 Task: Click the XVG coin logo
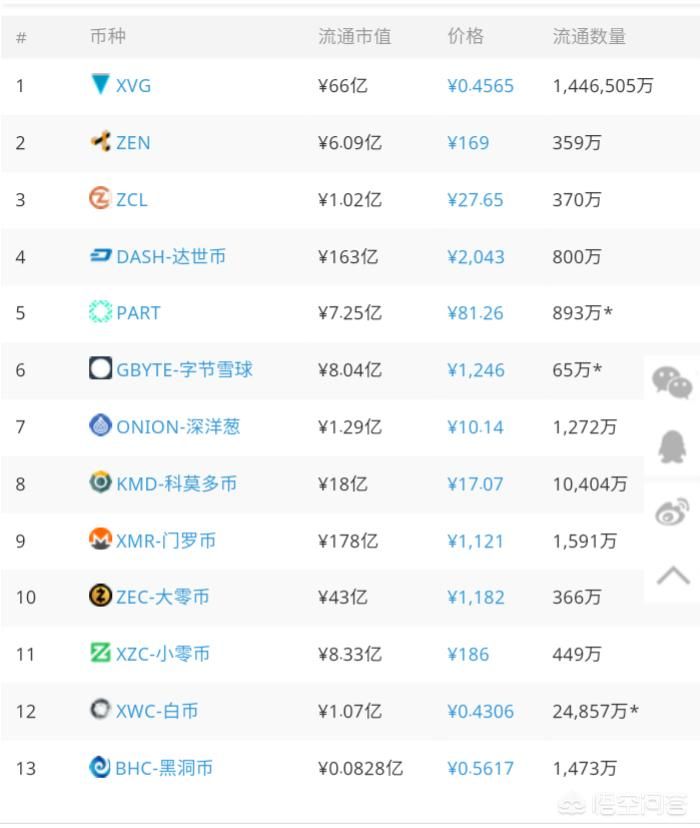(100, 84)
